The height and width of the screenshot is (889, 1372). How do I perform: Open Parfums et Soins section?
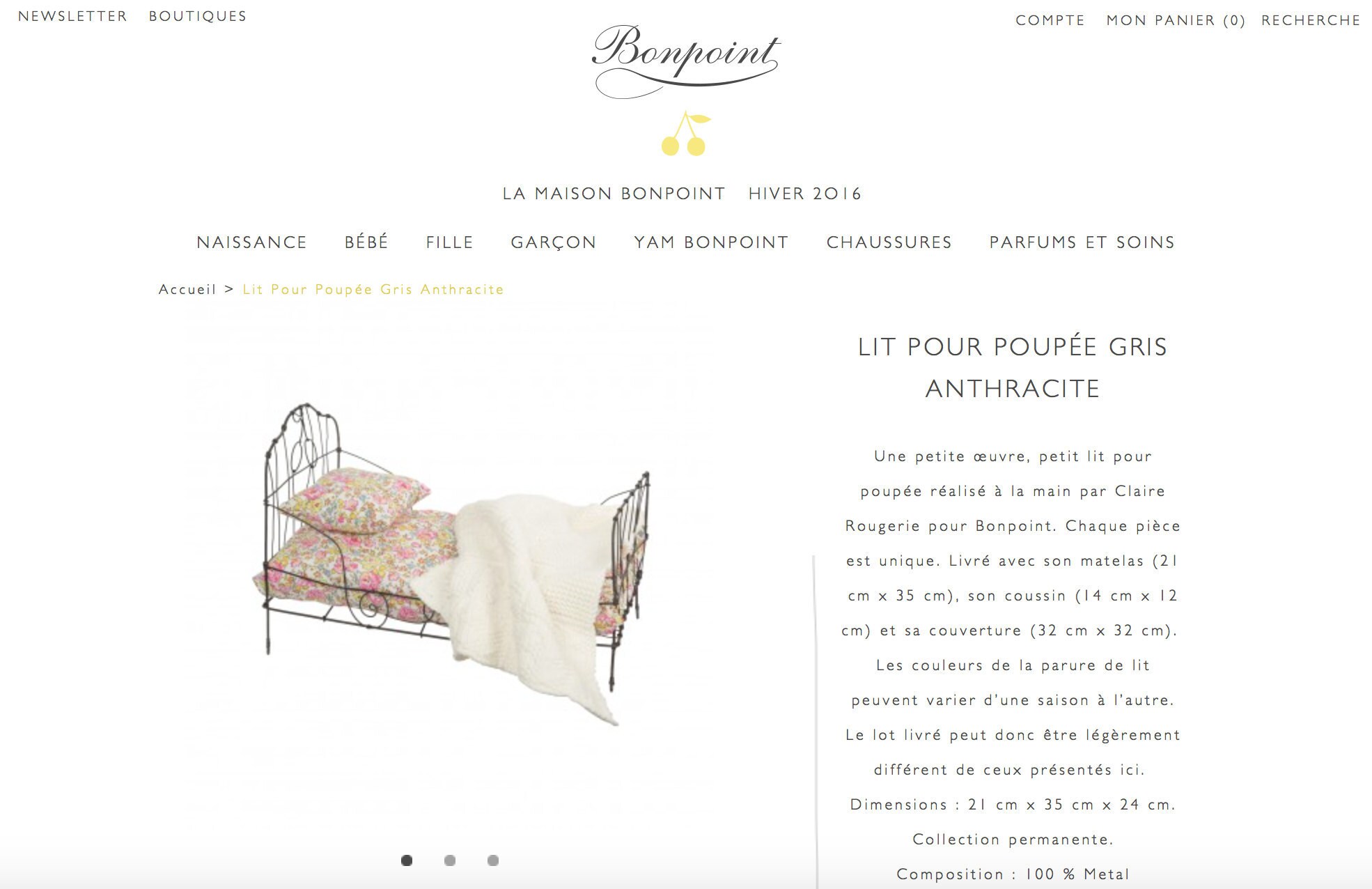pyautogui.click(x=1082, y=242)
